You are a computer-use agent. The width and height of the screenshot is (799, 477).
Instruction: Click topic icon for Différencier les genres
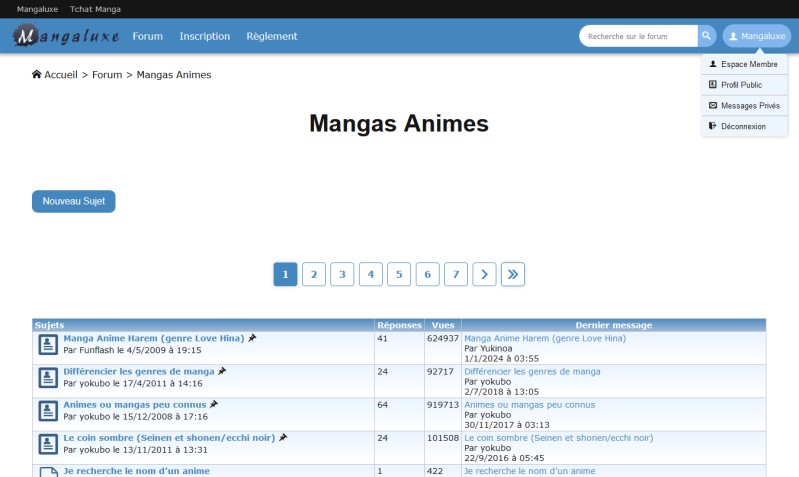48,378
